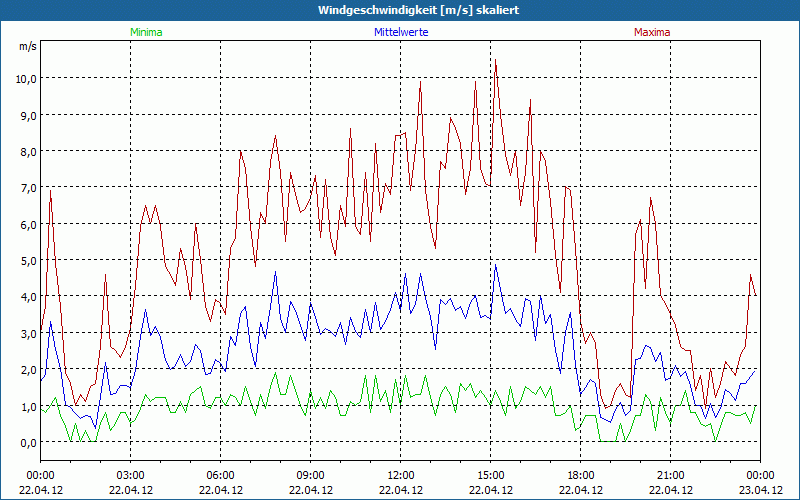
Task: Click the 10,0 y-axis value
Action: 27,79
